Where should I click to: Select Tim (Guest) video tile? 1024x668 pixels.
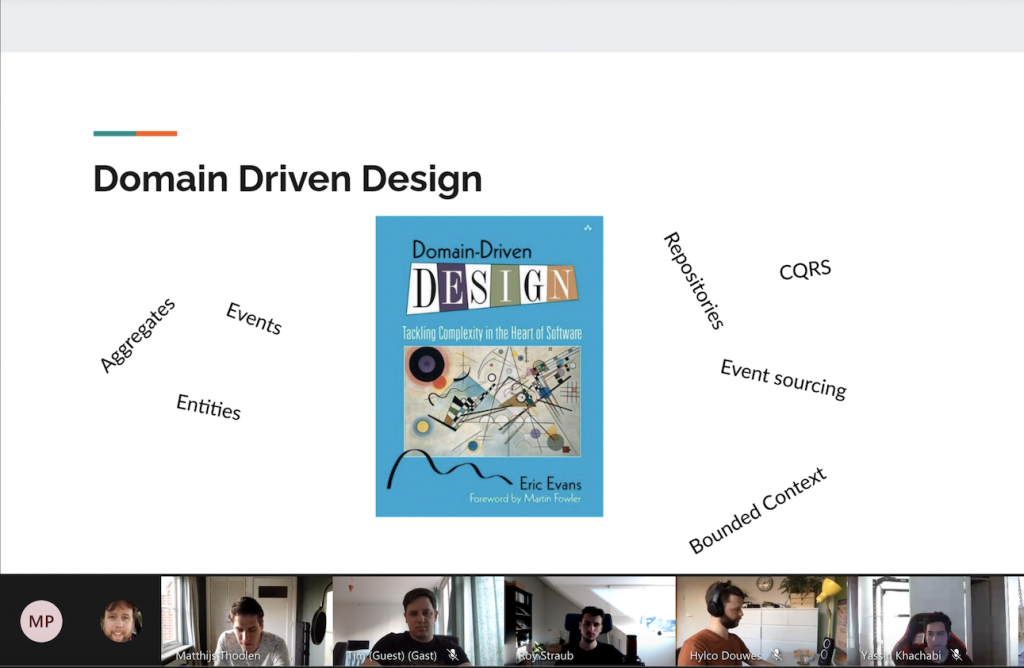(418, 620)
